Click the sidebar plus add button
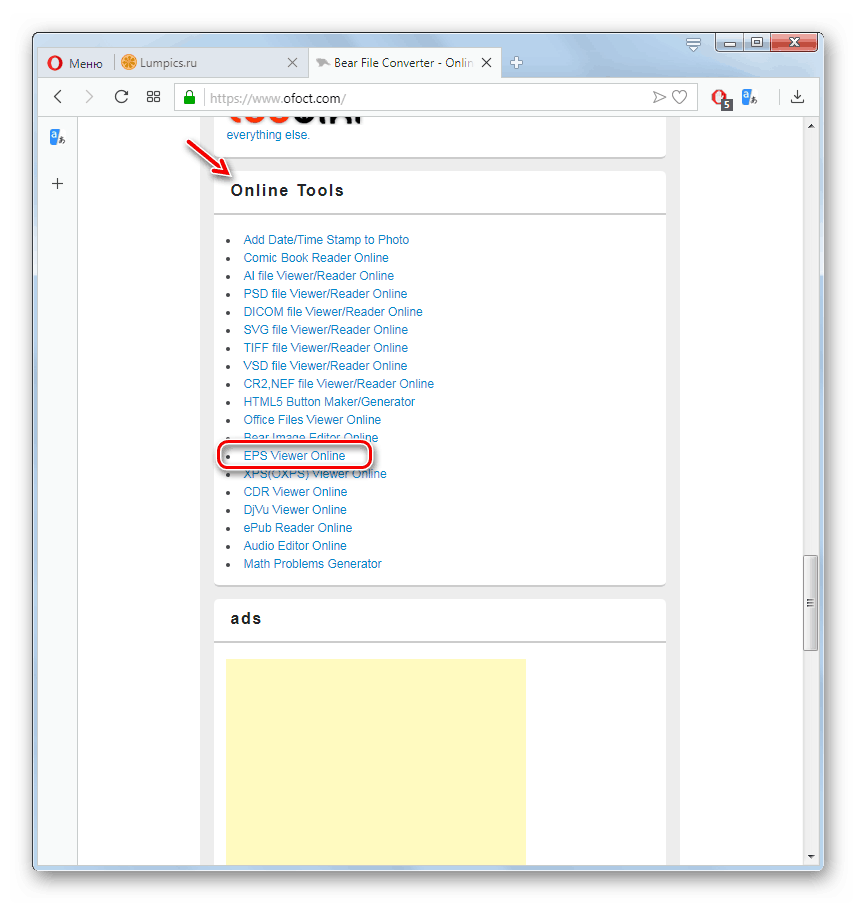This screenshot has width=857, height=904. coord(58,184)
